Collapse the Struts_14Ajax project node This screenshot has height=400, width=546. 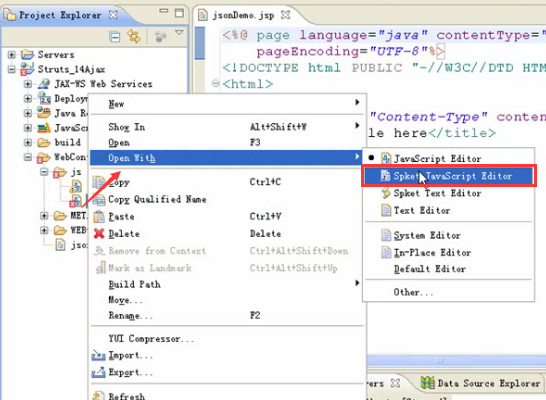(11, 69)
